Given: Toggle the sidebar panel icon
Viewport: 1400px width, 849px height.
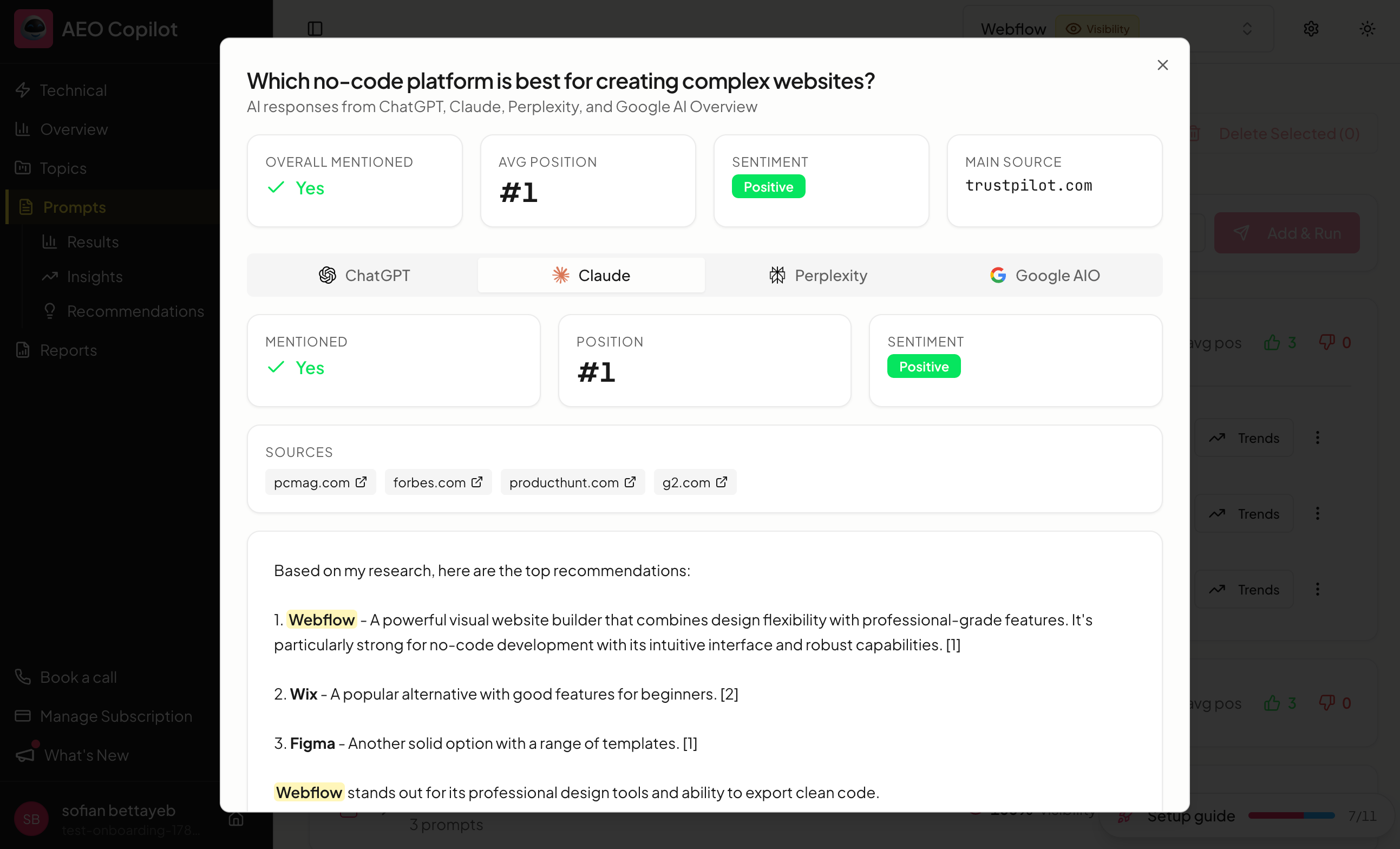Looking at the screenshot, I should (x=315, y=28).
